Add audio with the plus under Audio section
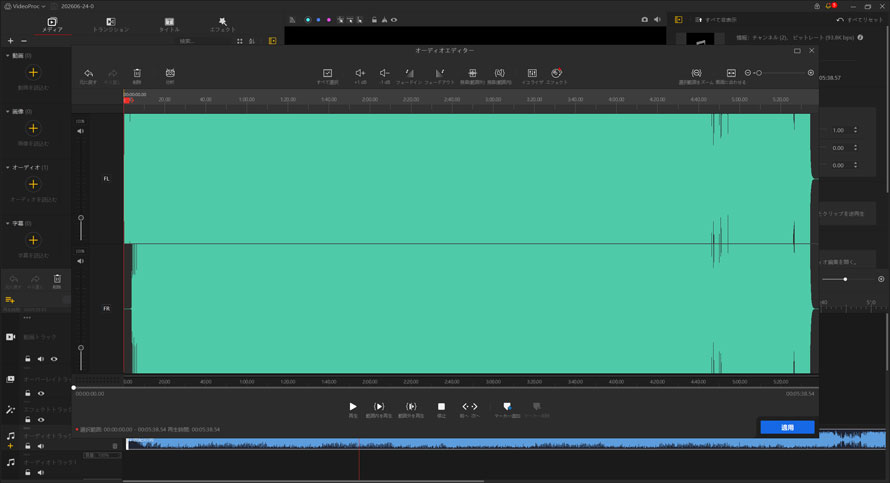Screen dimensions: 890x483 (x=33, y=184)
